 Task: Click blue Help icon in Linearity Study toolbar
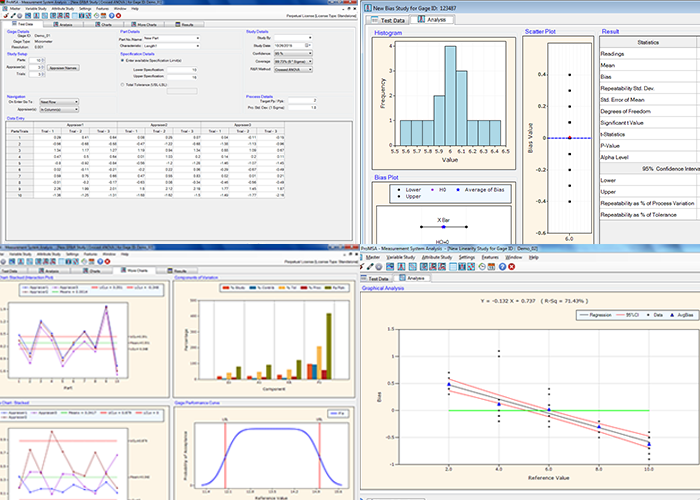(503, 267)
